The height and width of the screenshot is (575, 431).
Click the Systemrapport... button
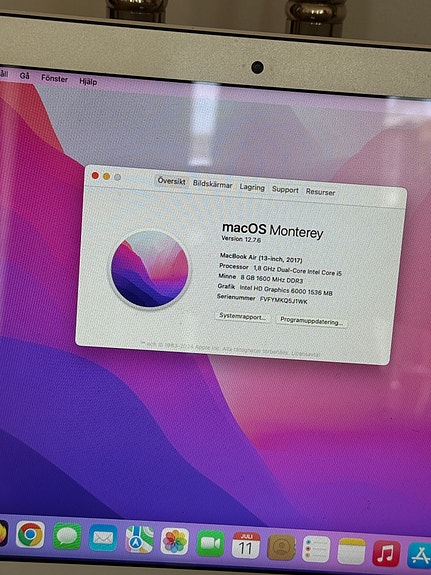click(x=242, y=316)
